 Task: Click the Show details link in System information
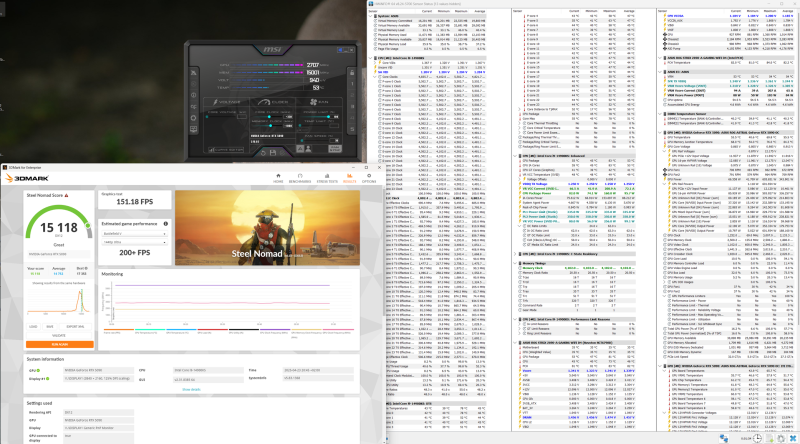click(191, 389)
